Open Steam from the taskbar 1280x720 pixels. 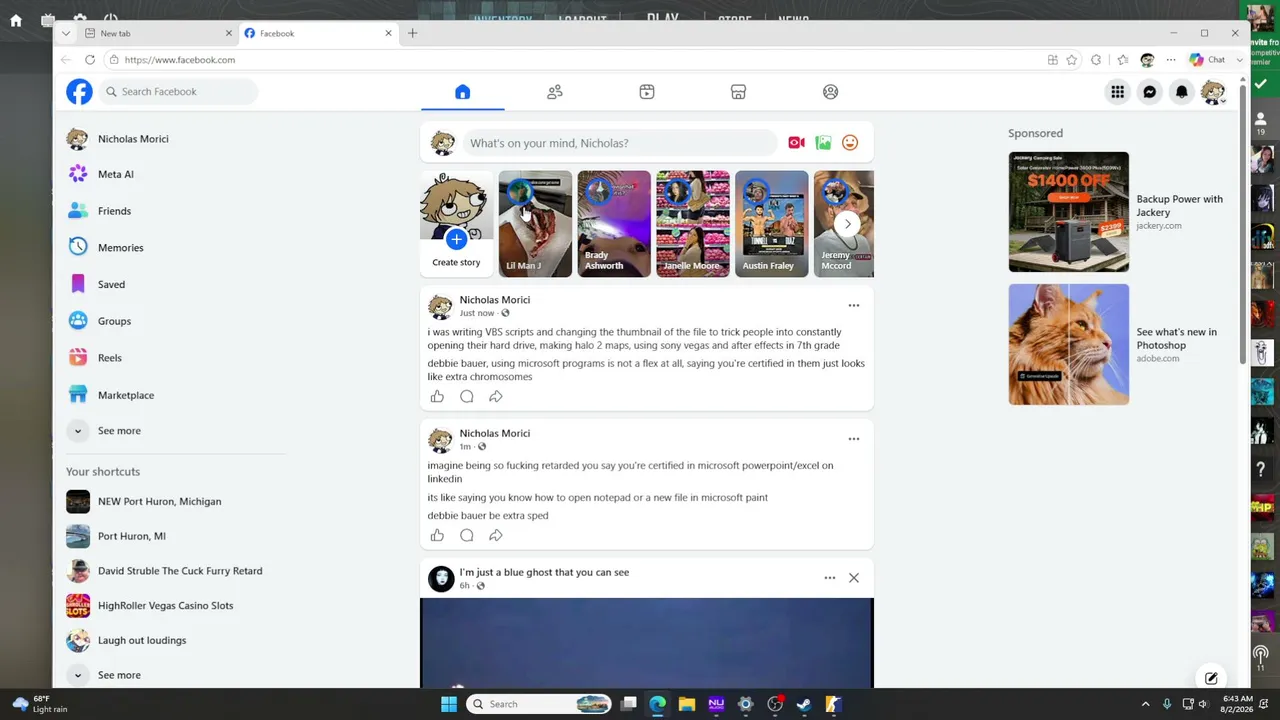(x=804, y=704)
